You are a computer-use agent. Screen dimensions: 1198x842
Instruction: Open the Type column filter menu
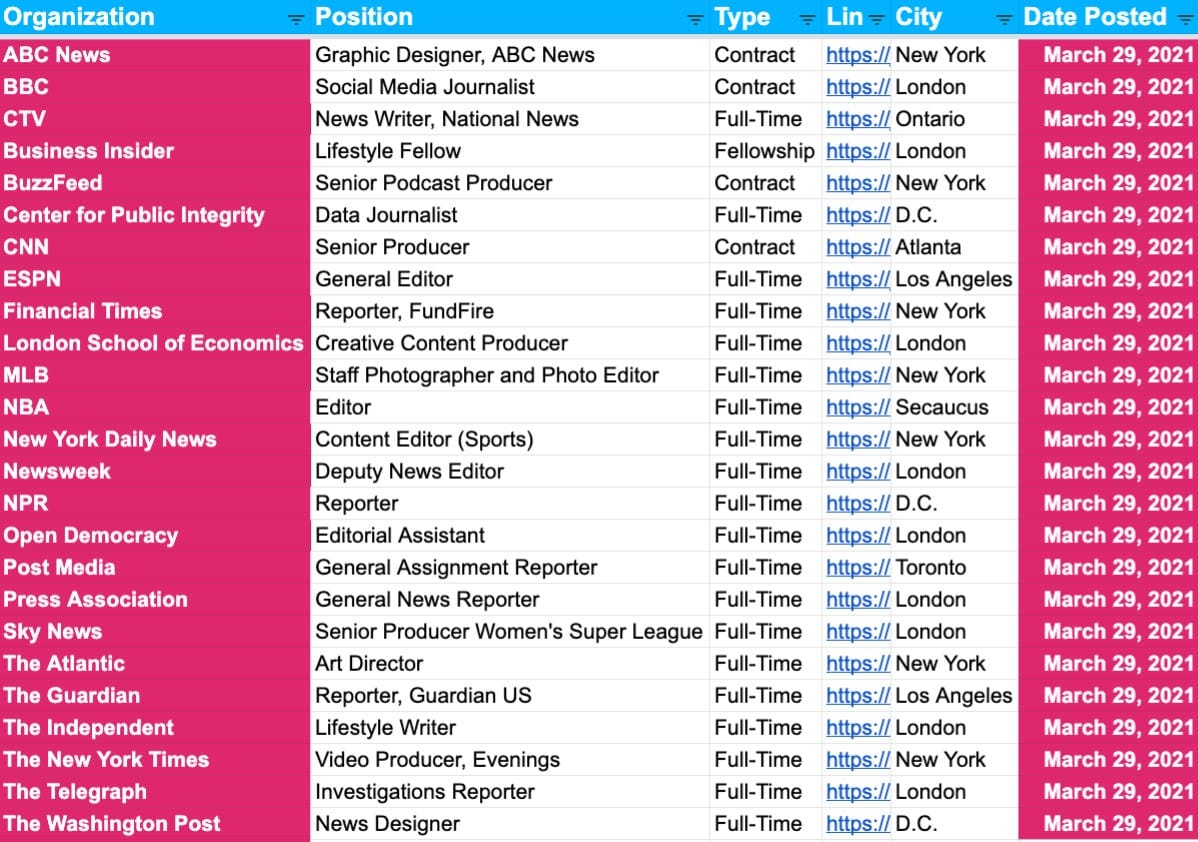click(807, 17)
